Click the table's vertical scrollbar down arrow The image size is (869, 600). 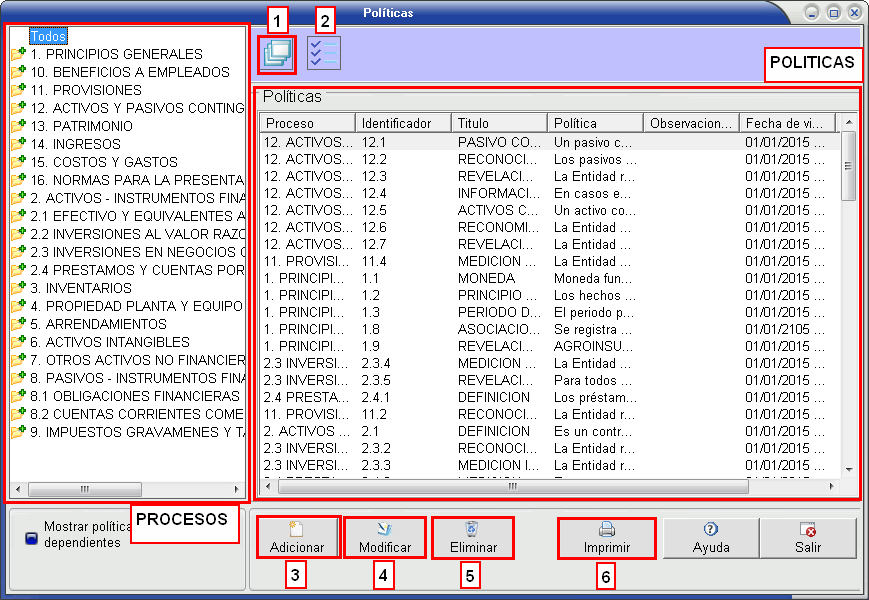[x=848, y=469]
